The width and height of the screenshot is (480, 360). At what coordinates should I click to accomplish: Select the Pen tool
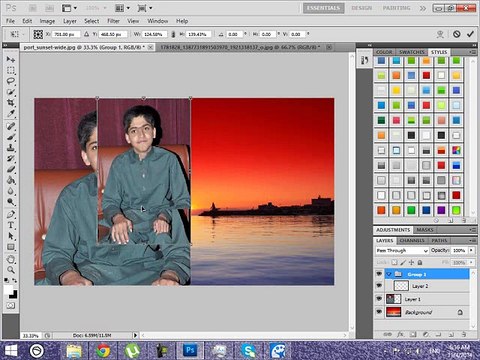click(11, 214)
